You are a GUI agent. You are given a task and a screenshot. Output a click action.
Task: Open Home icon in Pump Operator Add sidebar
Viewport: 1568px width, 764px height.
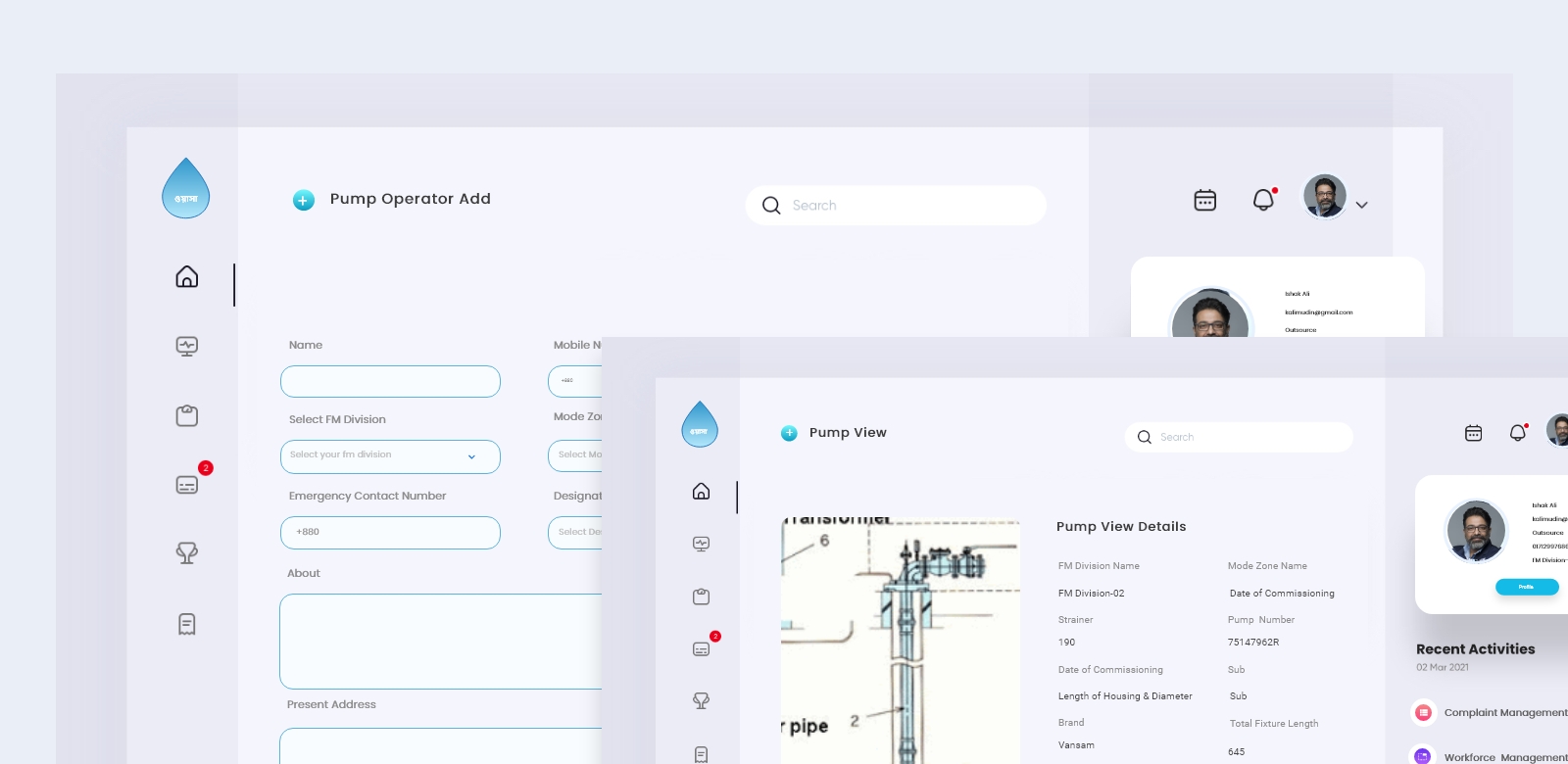coord(186,277)
